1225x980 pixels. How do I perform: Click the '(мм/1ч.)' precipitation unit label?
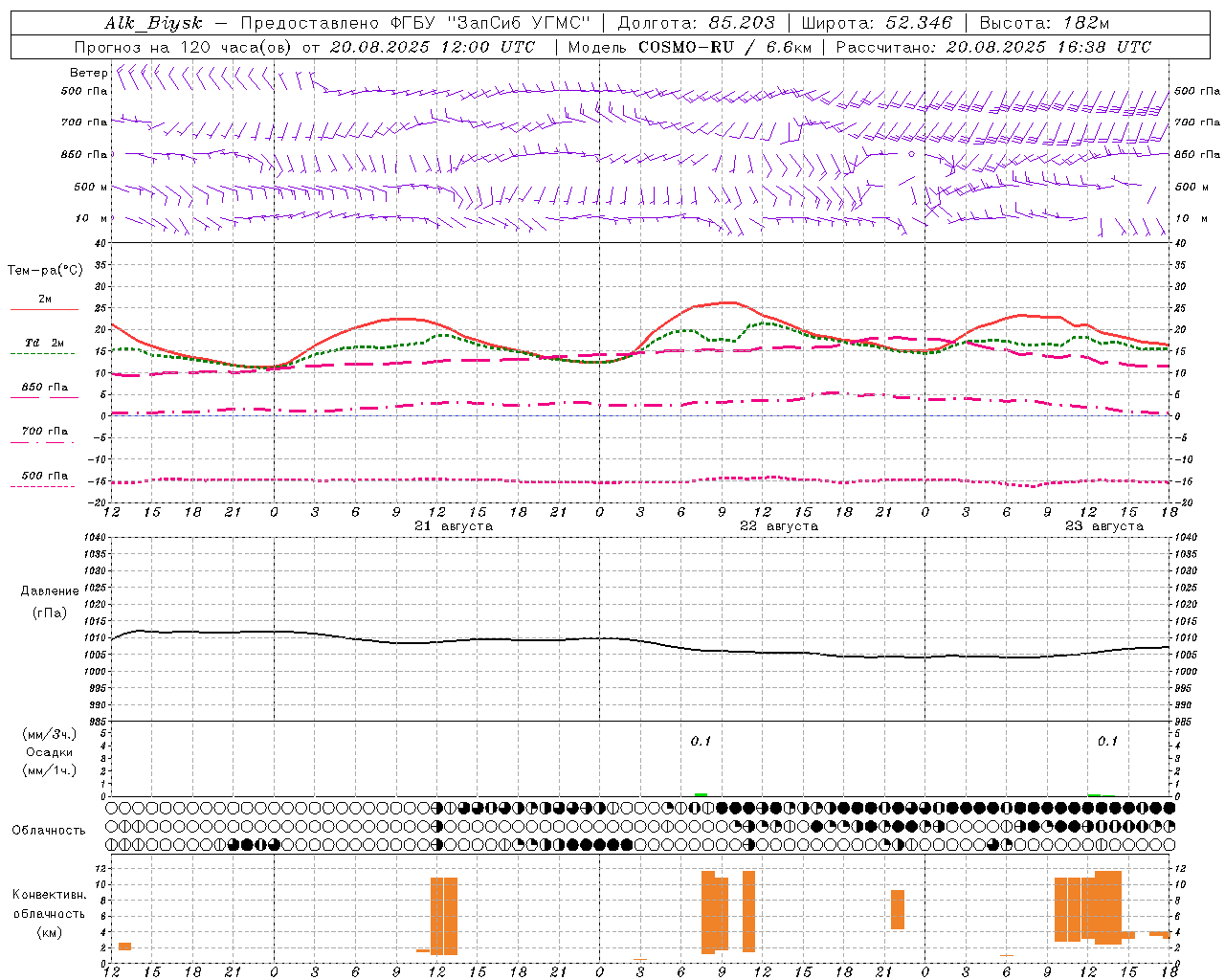coord(50,770)
